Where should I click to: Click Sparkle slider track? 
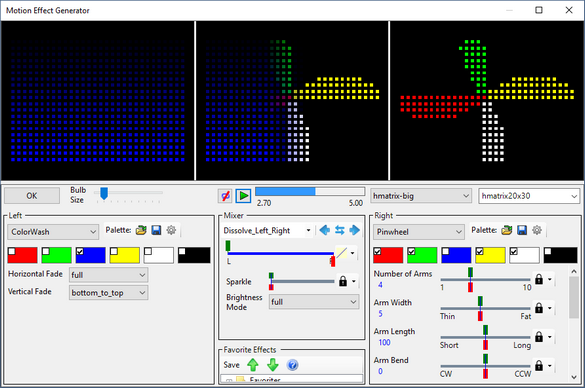(303, 281)
